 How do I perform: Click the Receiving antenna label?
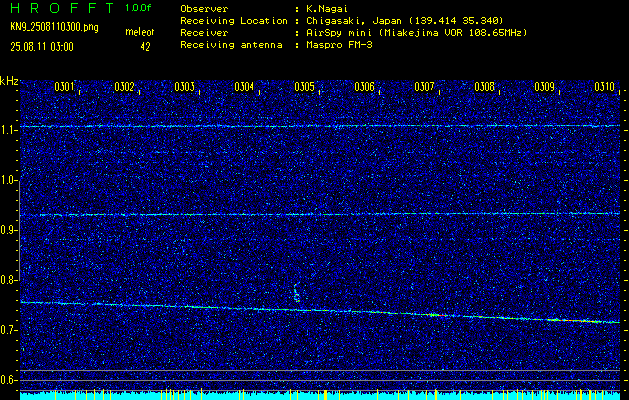(231, 45)
